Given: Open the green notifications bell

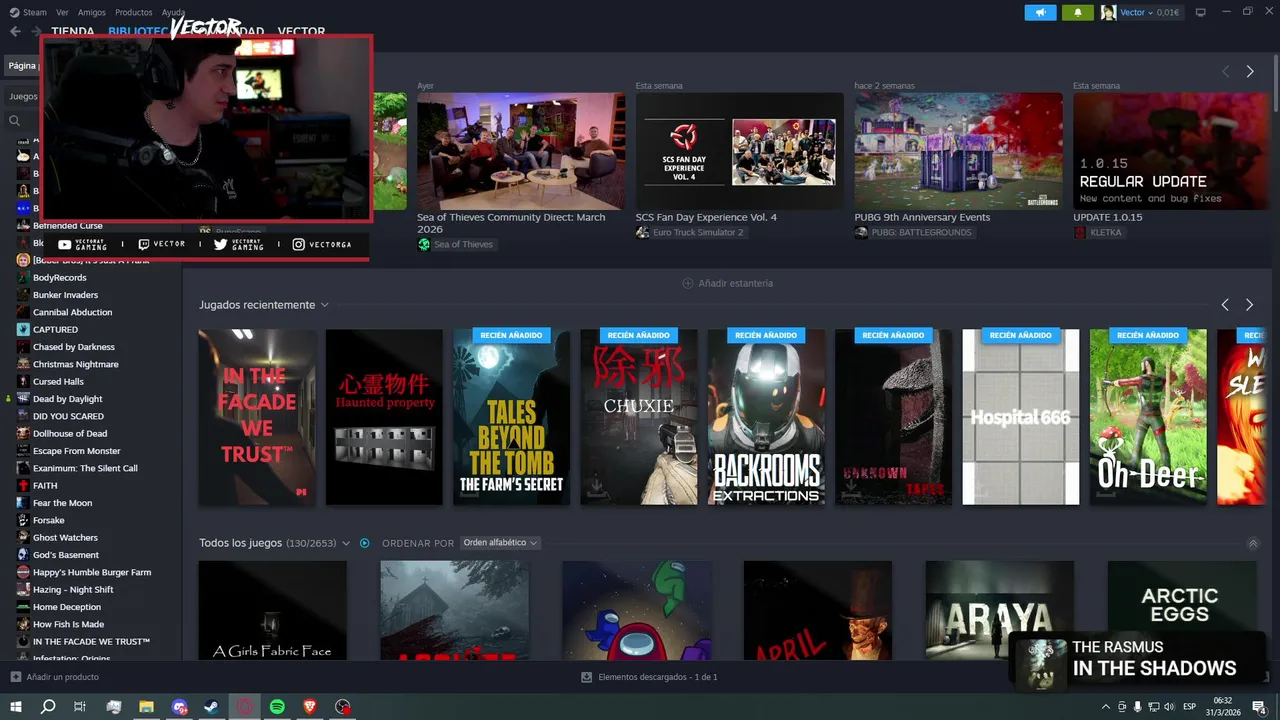Looking at the screenshot, I should tap(1077, 13).
